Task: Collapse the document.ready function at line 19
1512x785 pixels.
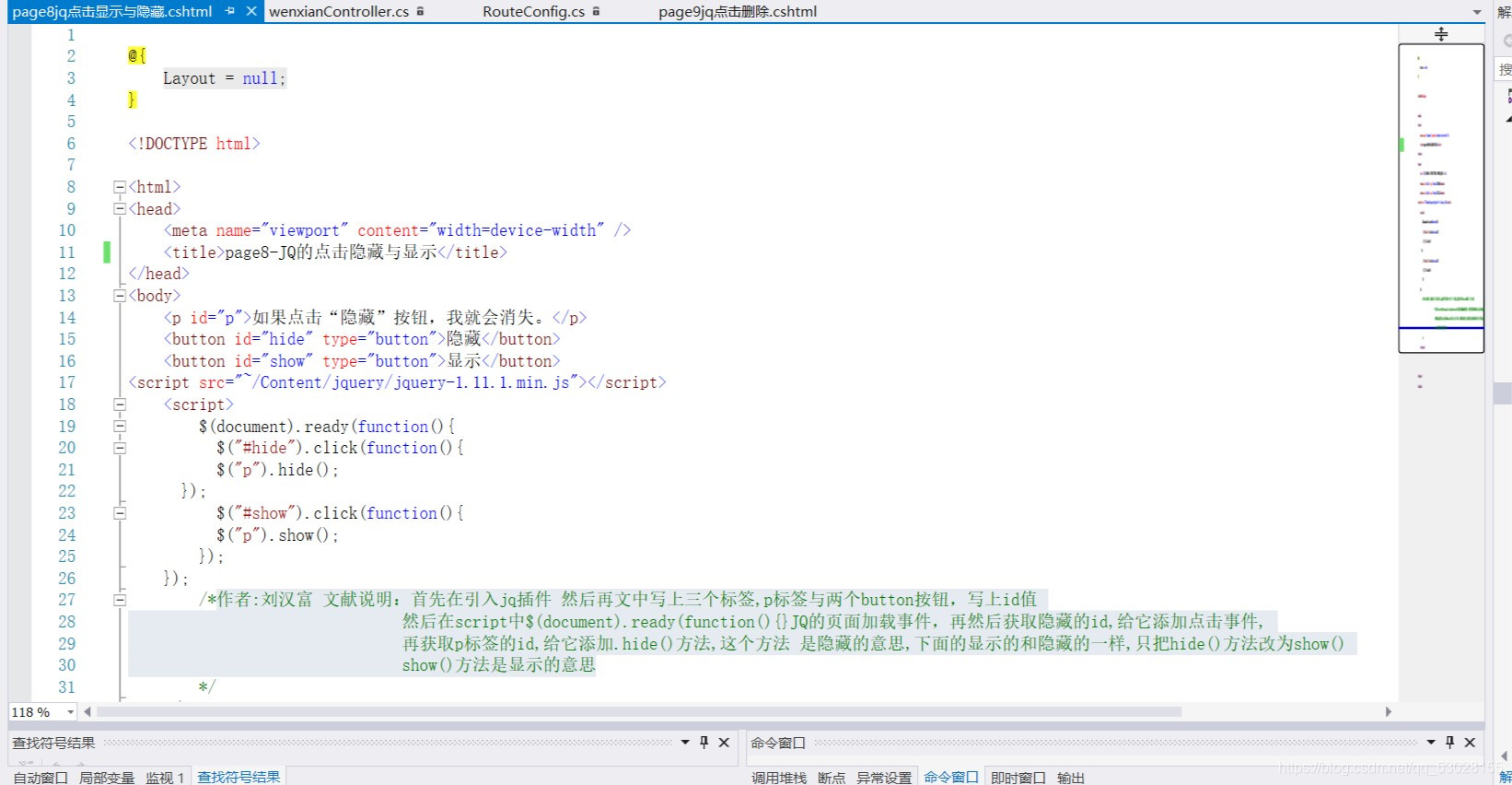Action: [120, 427]
